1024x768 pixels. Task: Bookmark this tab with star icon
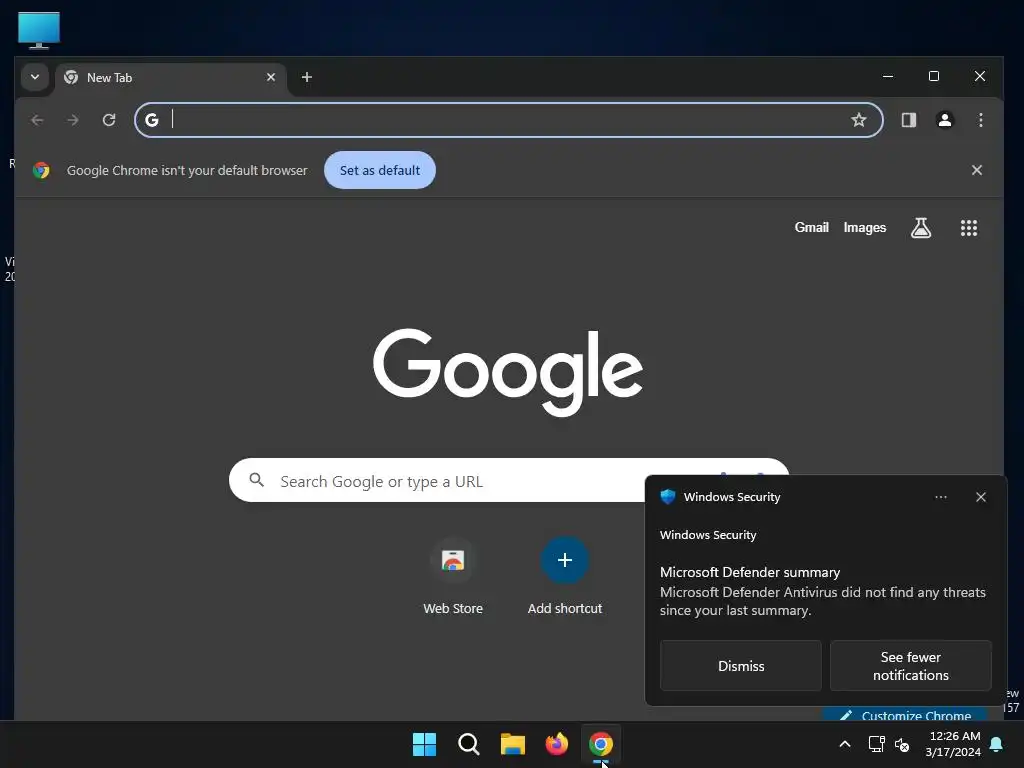(858, 120)
